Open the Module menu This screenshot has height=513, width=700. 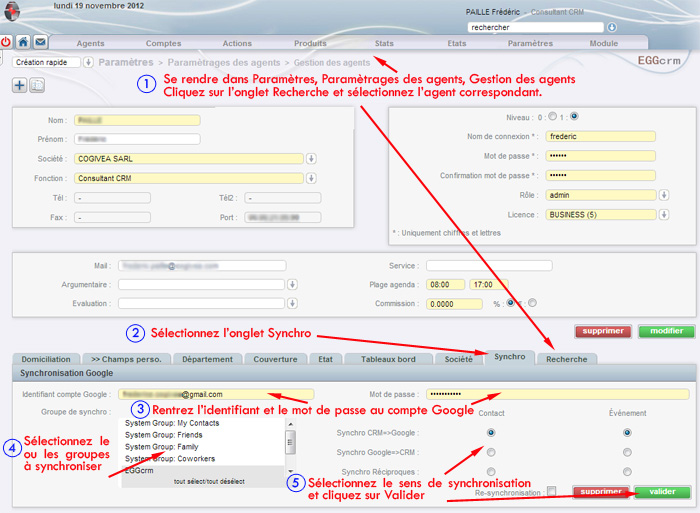[x=604, y=43]
